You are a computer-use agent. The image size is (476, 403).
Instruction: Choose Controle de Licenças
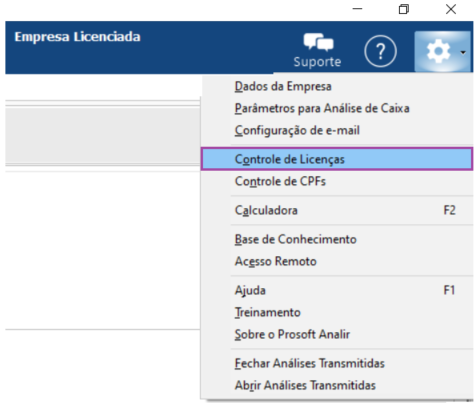(337, 159)
